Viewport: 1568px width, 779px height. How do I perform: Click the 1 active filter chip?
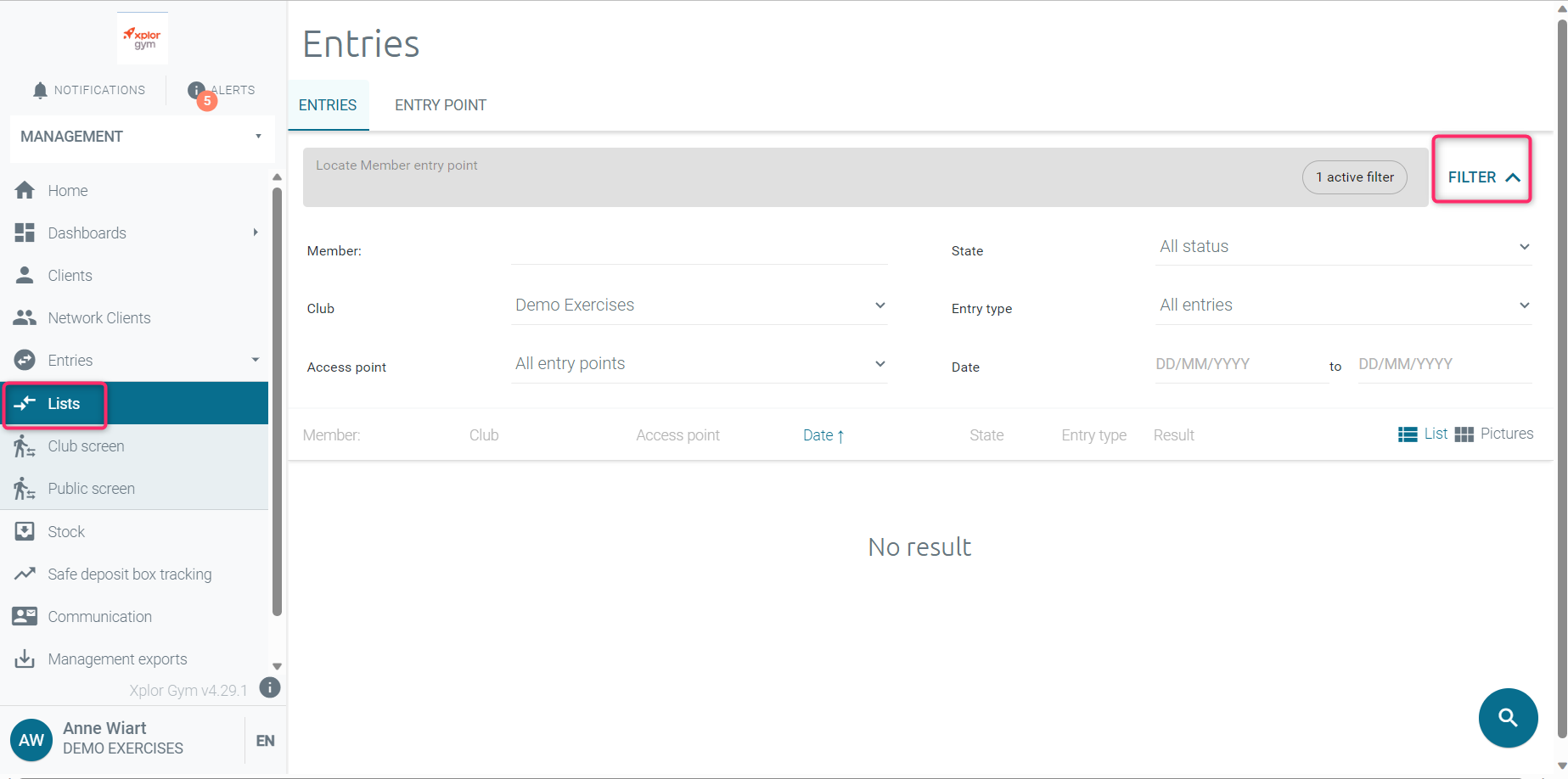tap(1354, 177)
